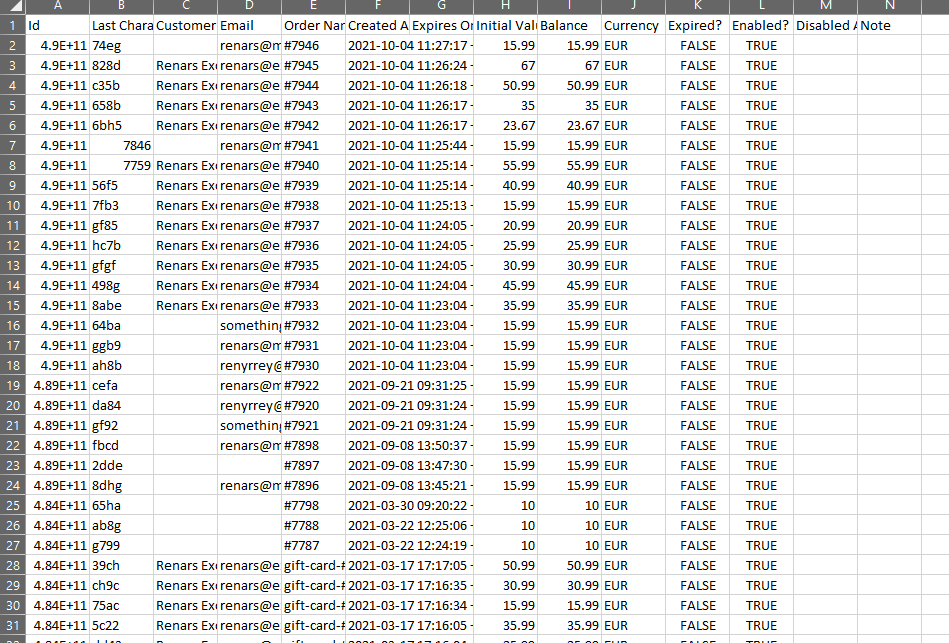Screen dimensions: 949x643
Task: Select column H header
Action: [505, 6]
